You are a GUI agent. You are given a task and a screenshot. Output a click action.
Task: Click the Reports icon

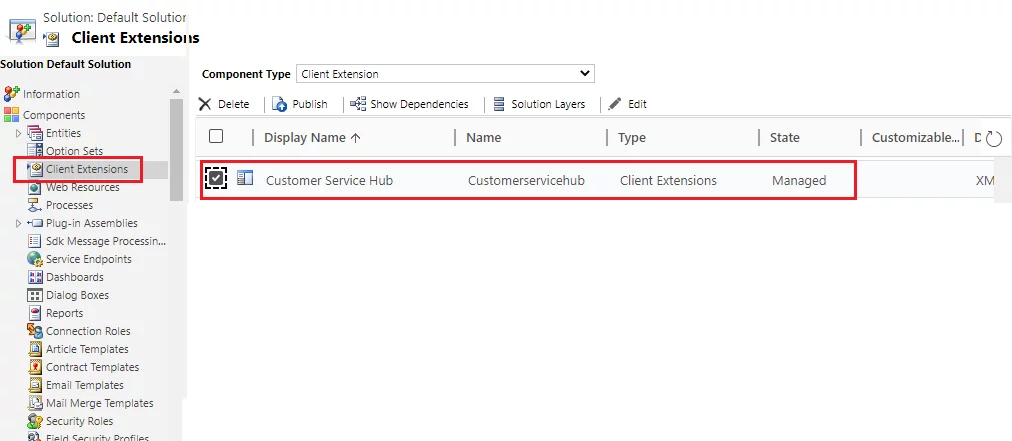click(x=35, y=314)
